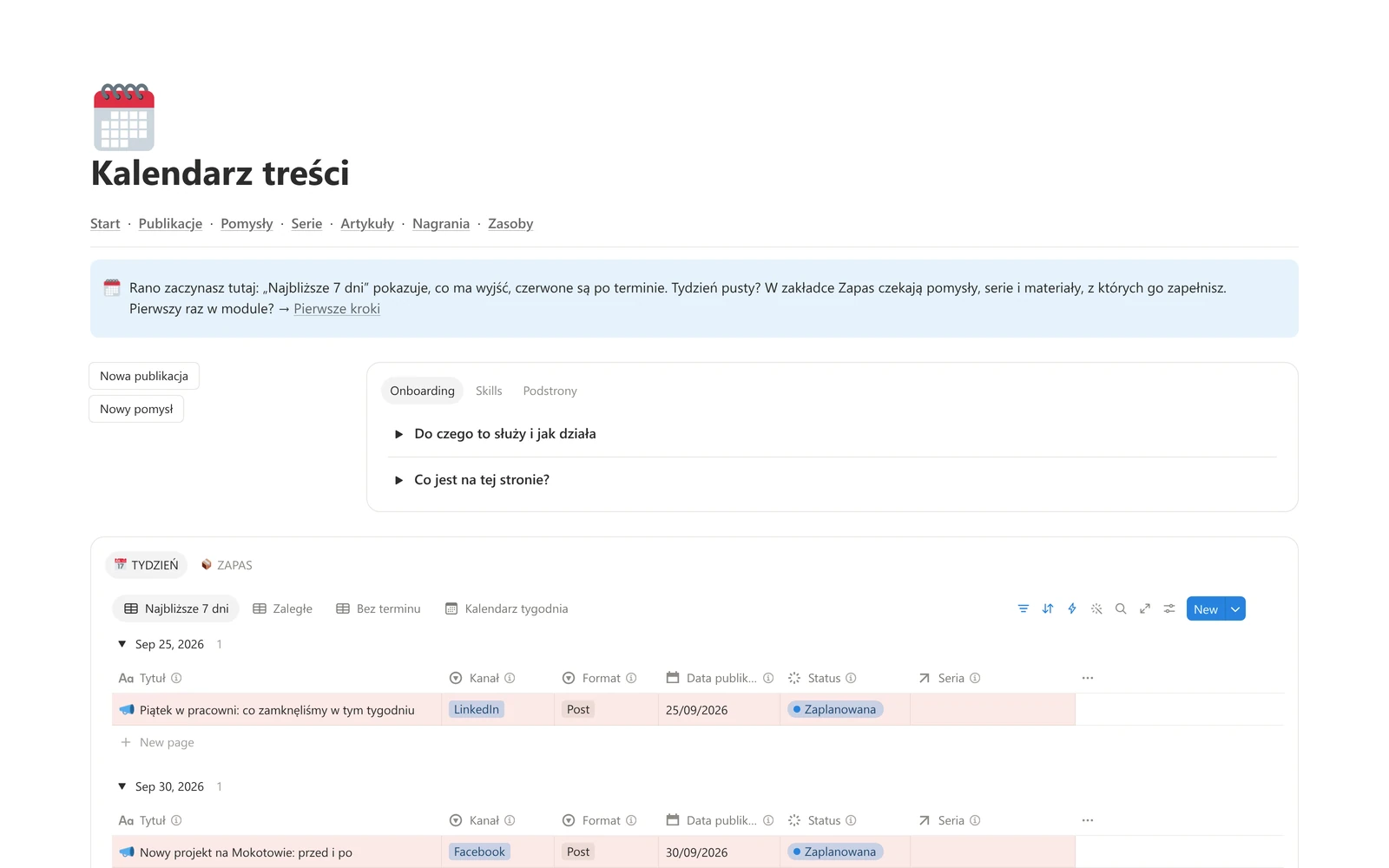The height and width of the screenshot is (868, 1389).
Task: Collapse the Sep 30, 2026 group
Action: [x=122, y=786]
